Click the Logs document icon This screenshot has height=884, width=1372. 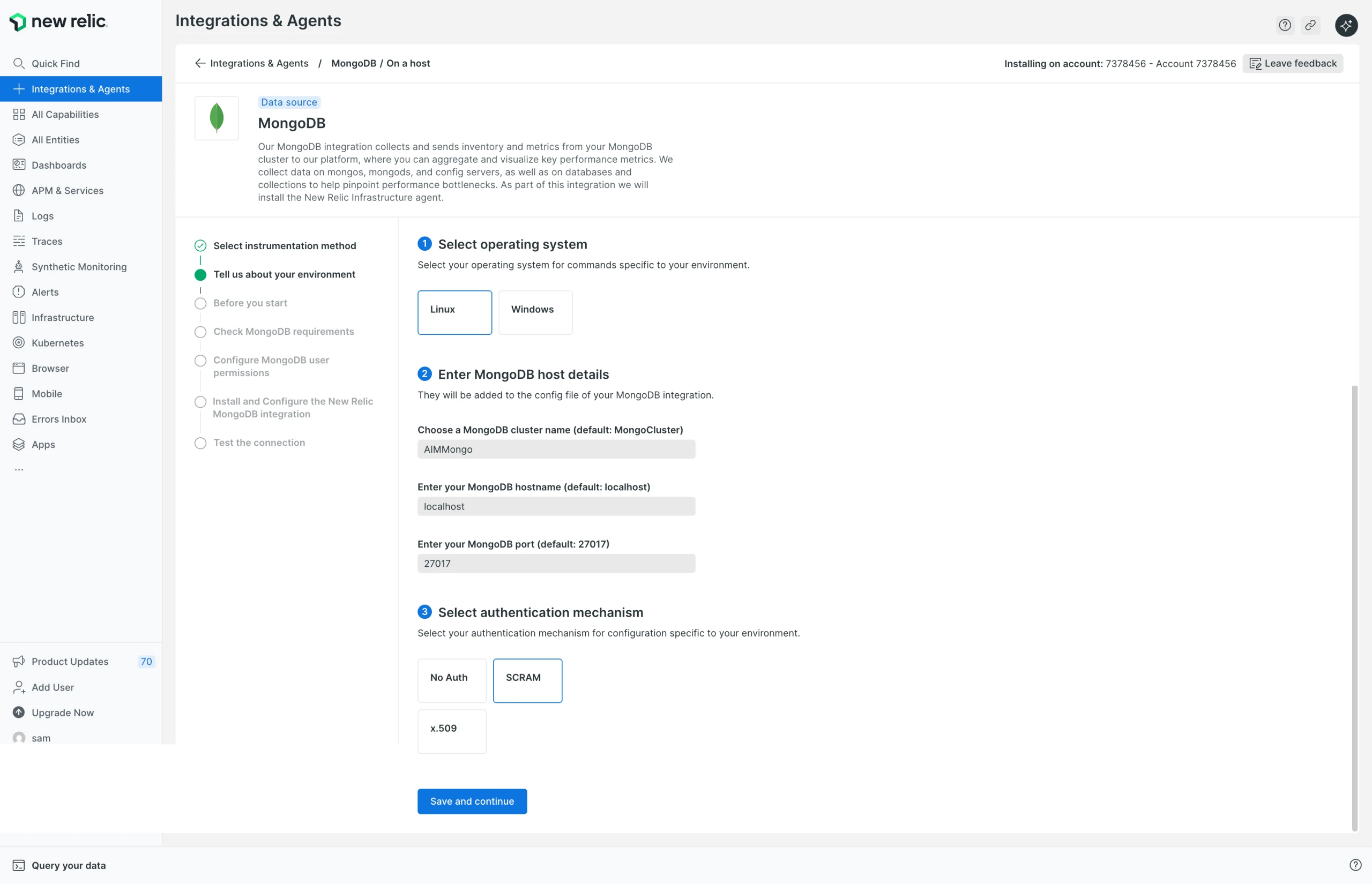click(19, 216)
